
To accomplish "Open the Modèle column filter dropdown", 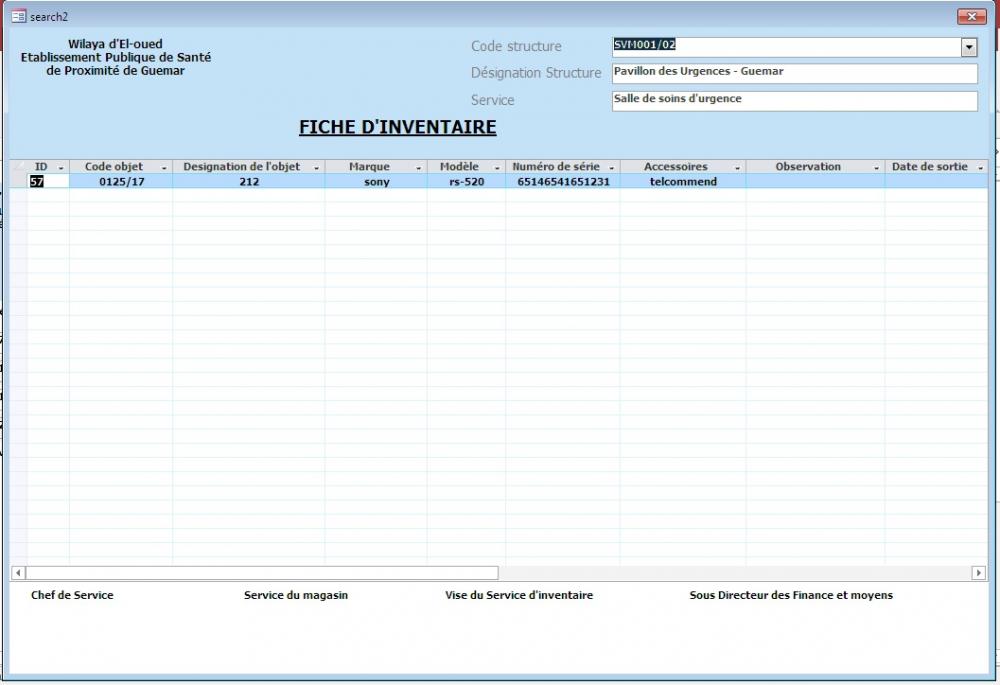I will [497, 167].
